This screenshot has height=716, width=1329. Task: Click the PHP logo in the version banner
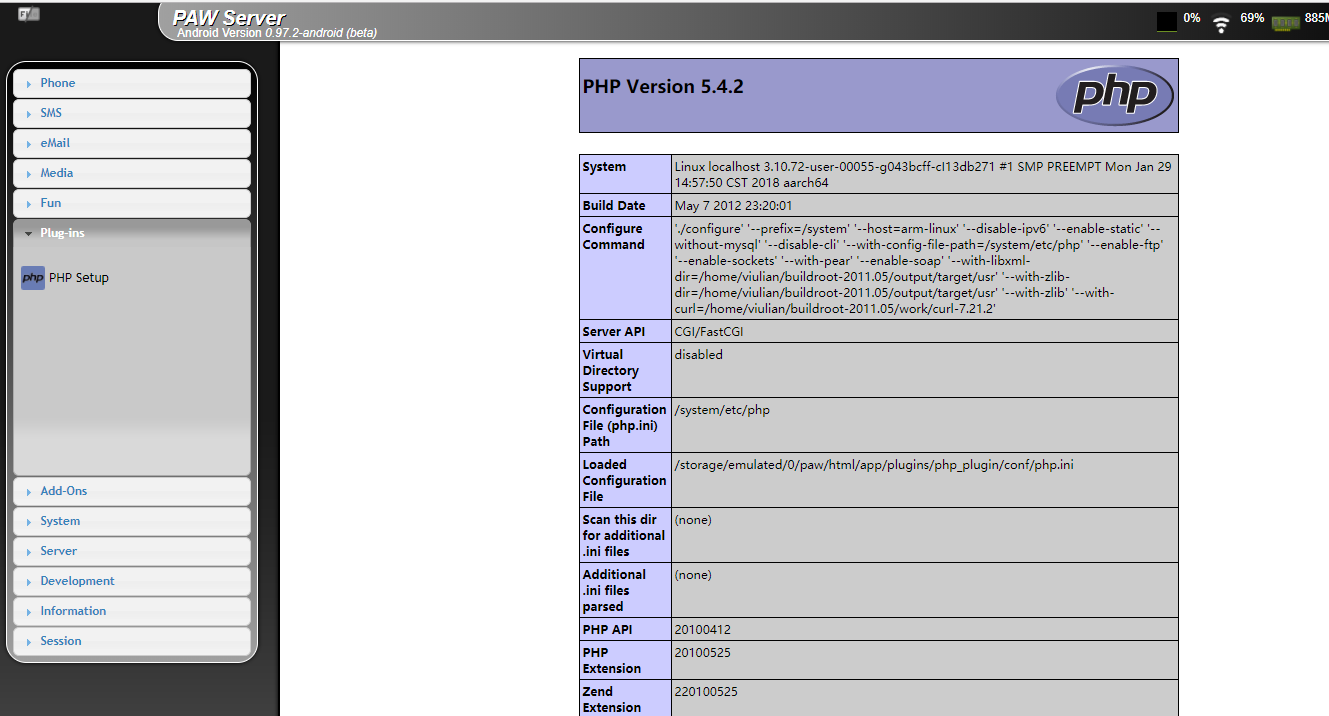[x=1113, y=95]
